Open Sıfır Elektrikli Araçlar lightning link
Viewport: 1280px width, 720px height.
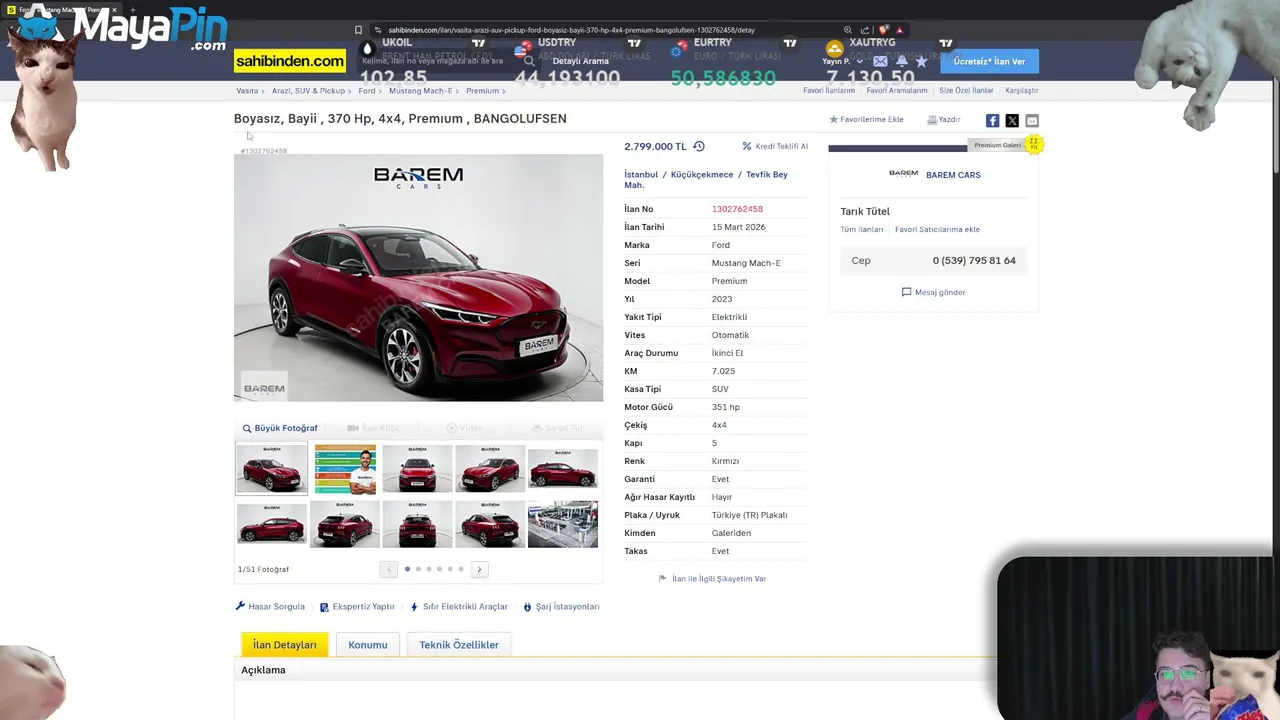pos(459,606)
